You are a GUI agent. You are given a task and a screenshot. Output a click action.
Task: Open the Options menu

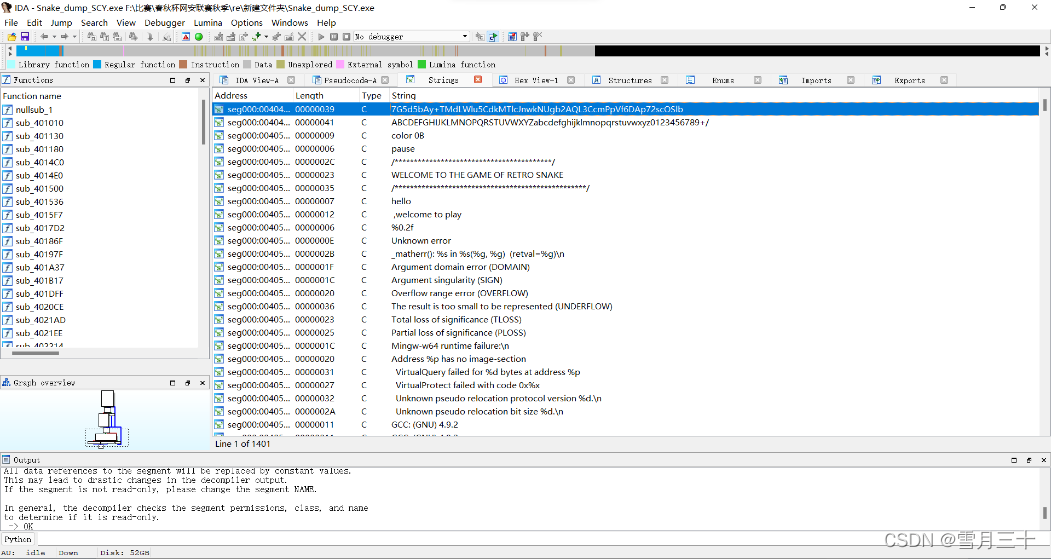(247, 22)
